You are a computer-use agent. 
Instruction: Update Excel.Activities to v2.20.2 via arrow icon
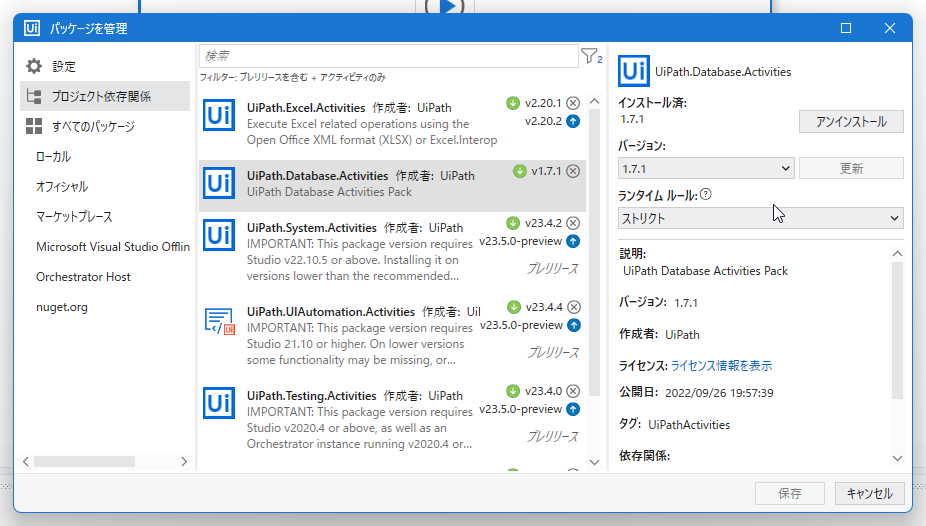pos(573,121)
